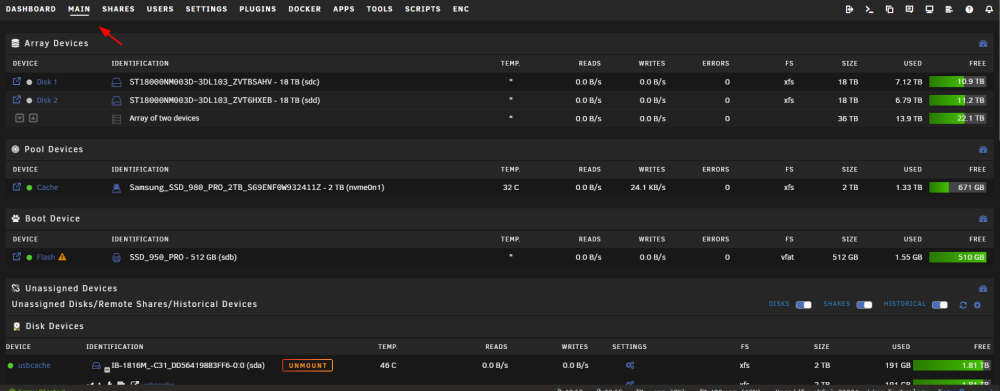
Task: Open the feedback speech-bubble icon
Action: (909, 10)
